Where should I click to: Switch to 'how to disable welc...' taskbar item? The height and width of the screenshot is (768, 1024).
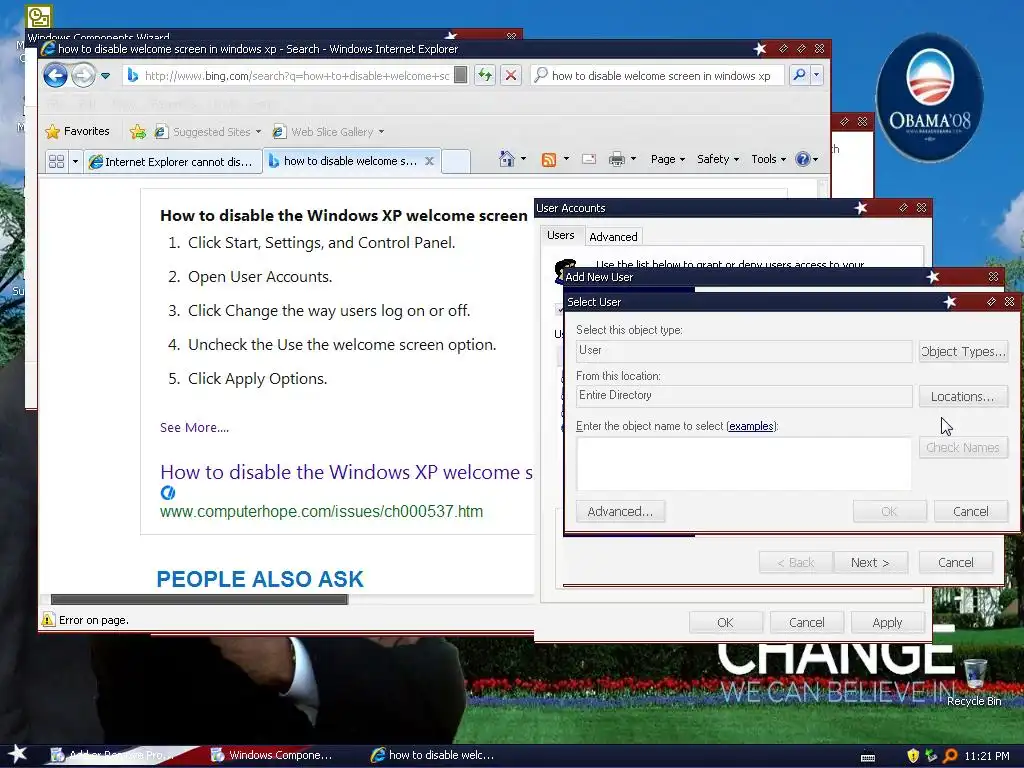click(x=432, y=755)
